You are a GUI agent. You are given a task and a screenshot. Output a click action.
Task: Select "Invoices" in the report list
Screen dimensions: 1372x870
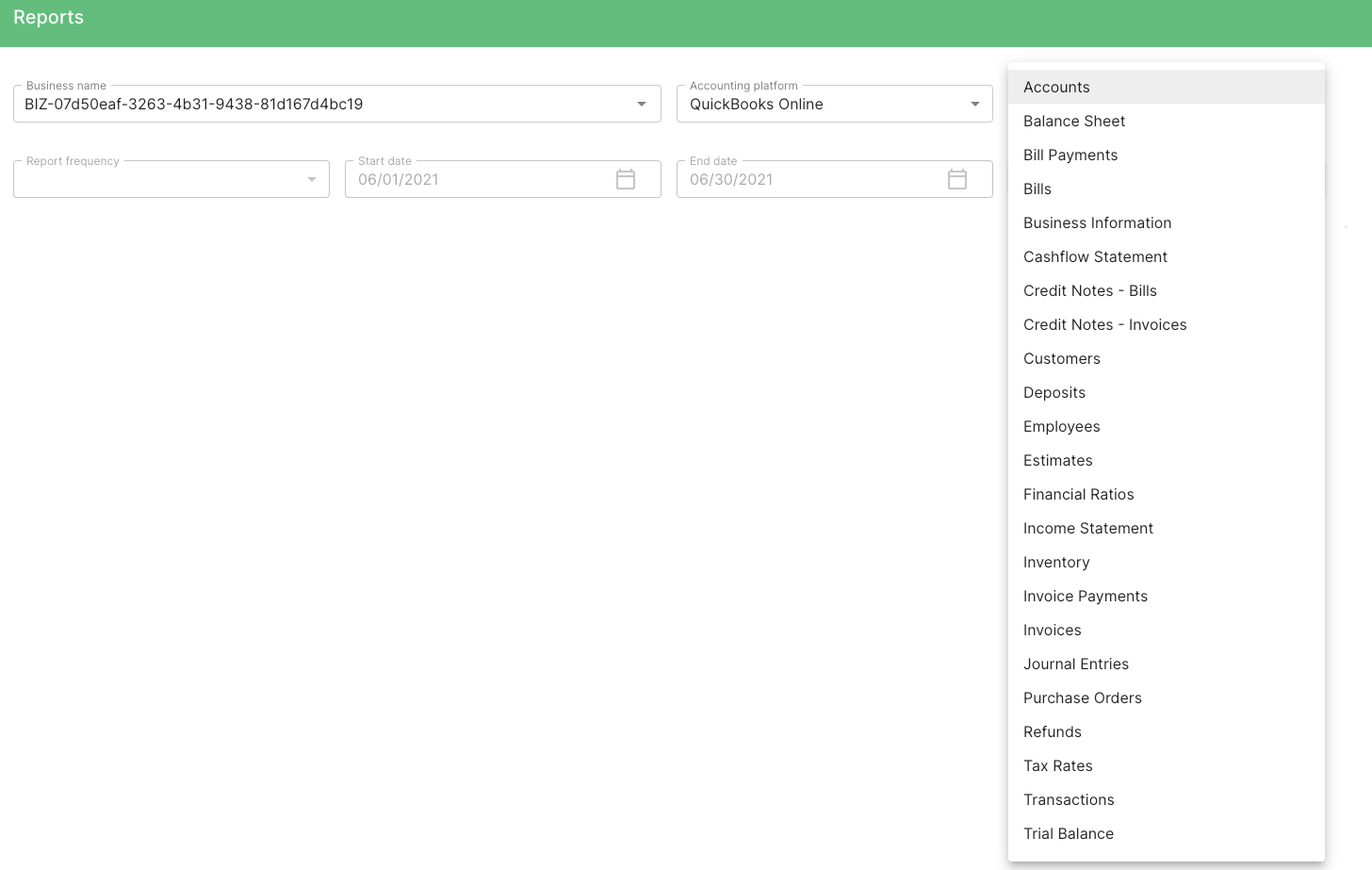coord(1053,630)
